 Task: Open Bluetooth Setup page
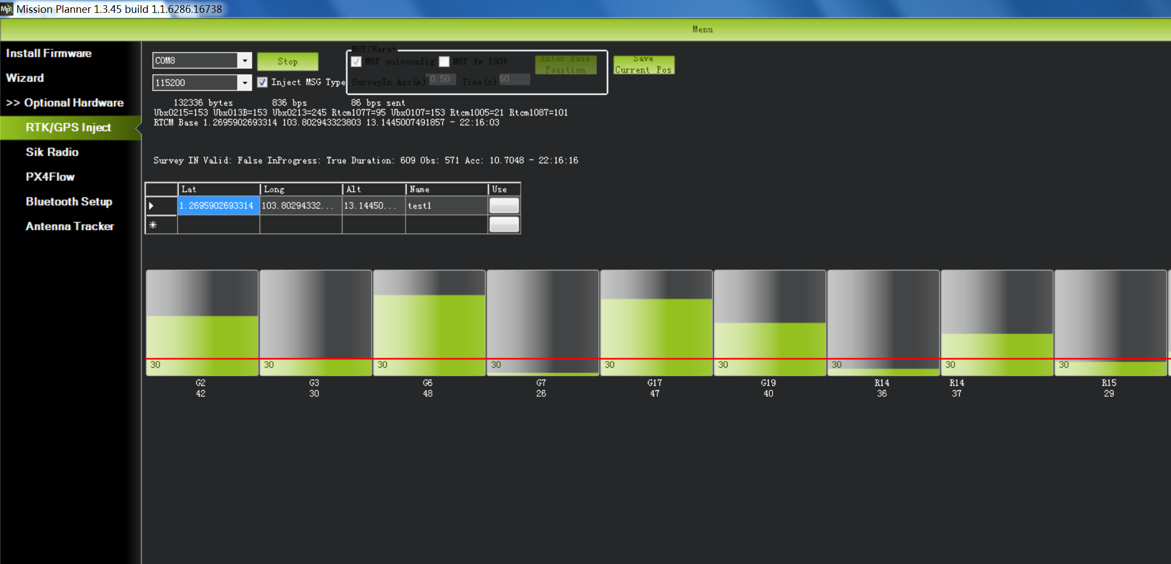click(x=69, y=202)
